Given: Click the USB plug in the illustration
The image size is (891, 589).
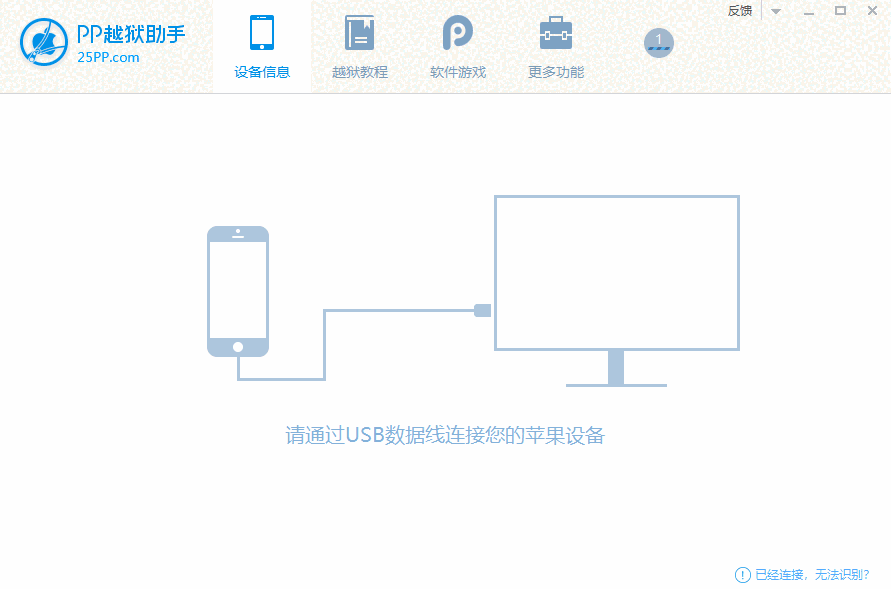Looking at the screenshot, I should pos(483,310).
